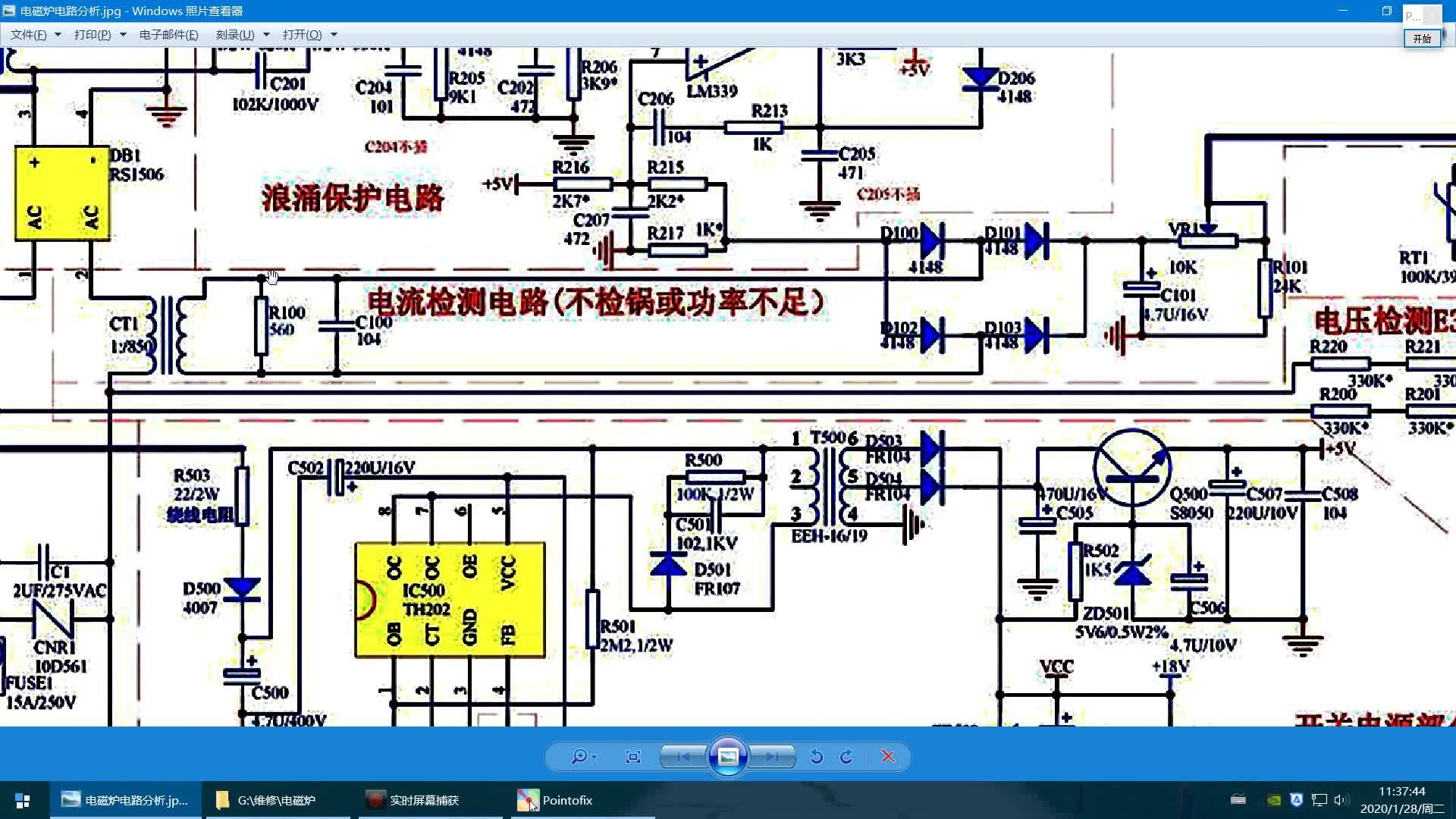Open the taskbar clock showing 11:37:44
This screenshot has height=819, width=1456.
tap(1402, 800)
